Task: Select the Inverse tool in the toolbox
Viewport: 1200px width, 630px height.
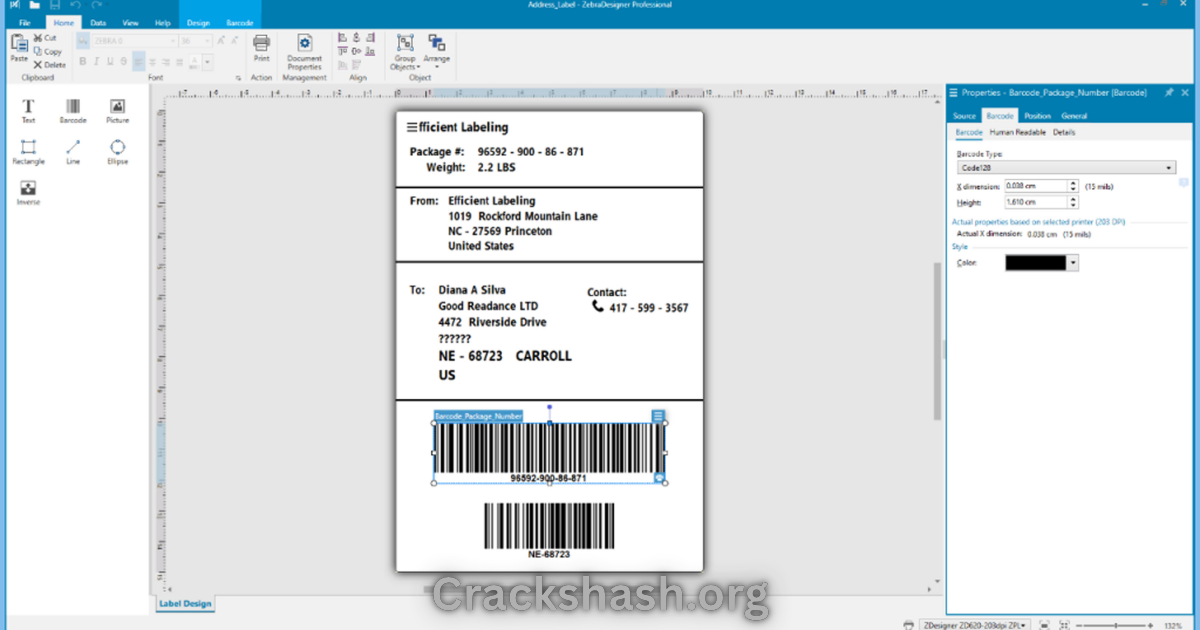Action: 28,192
